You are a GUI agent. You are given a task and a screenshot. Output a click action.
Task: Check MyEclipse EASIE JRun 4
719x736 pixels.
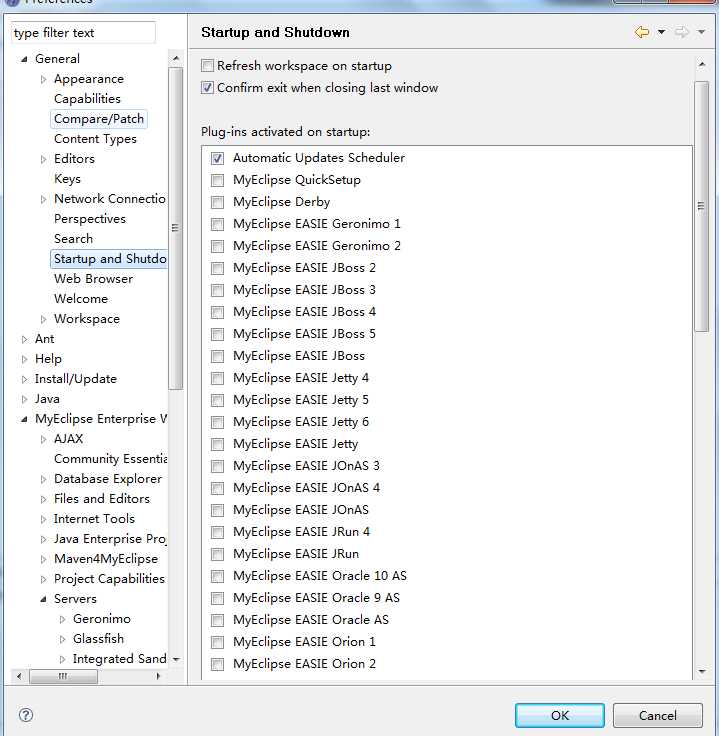[217, 532]
